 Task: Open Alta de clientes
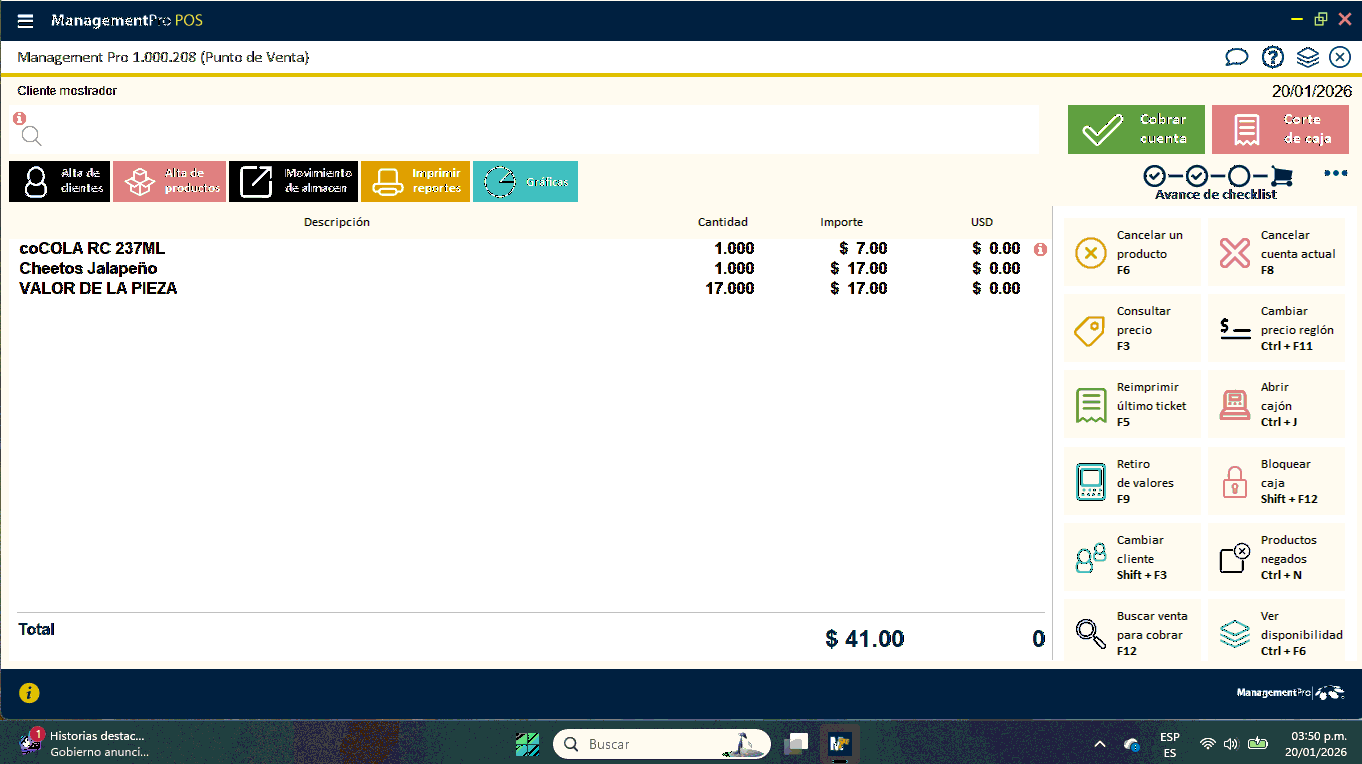pos(59,181)
